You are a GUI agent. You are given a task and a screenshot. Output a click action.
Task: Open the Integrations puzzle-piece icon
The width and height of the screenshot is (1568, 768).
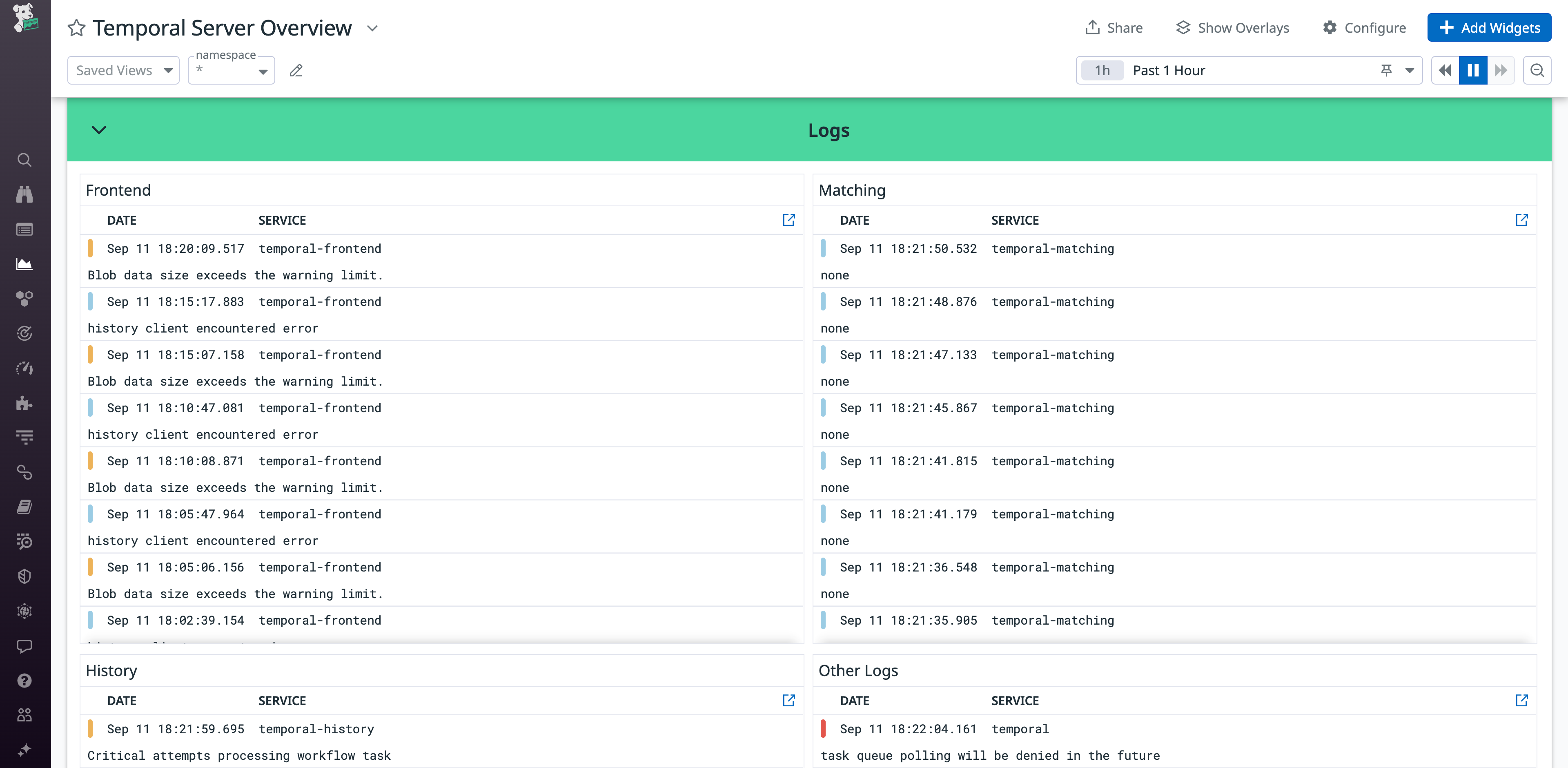[x=24, y=403]
